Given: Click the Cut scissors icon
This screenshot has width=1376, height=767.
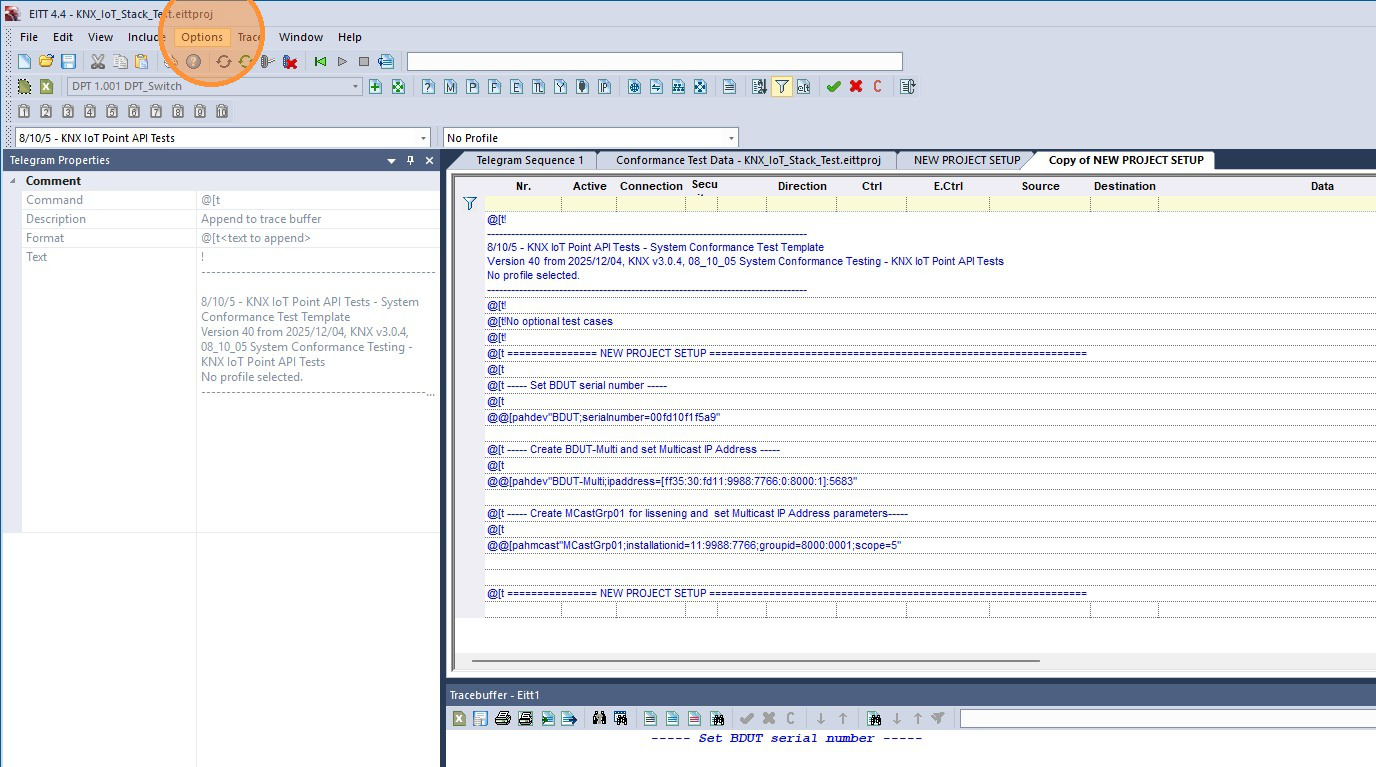Looking at the screenshot, I should pyautogui.click(x=98, y=62).
